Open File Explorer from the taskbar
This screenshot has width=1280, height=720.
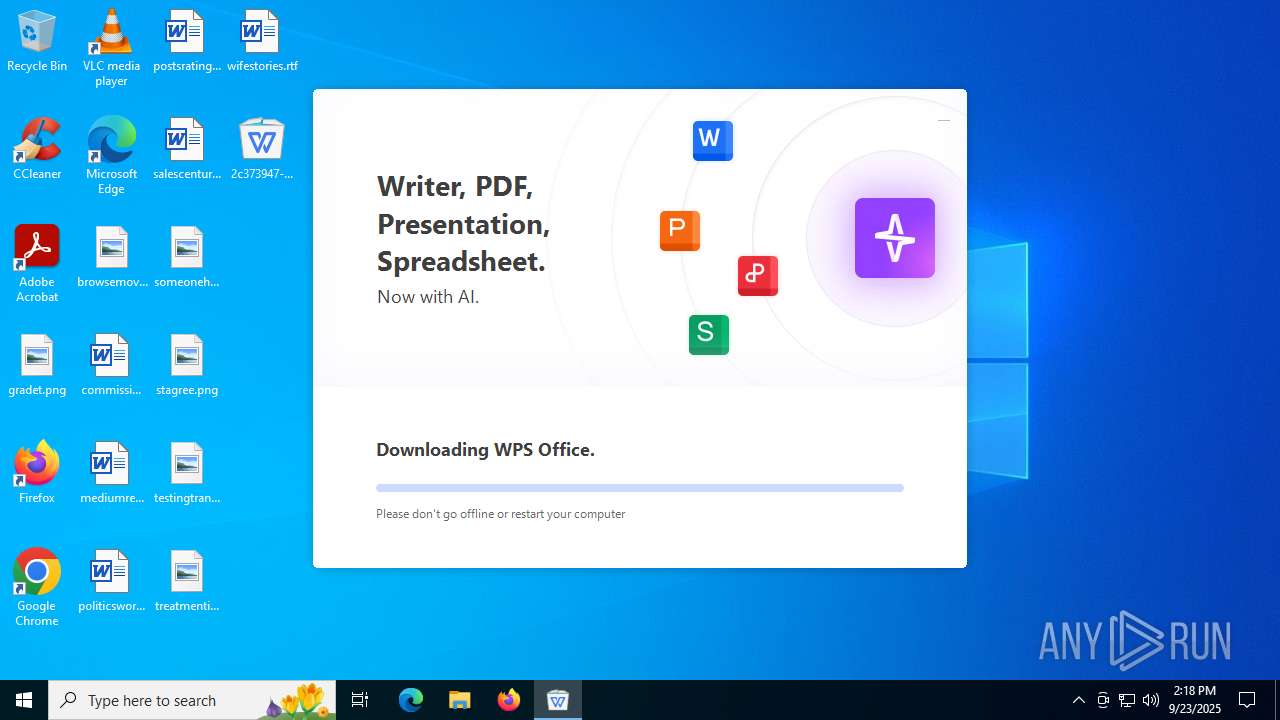460,700
